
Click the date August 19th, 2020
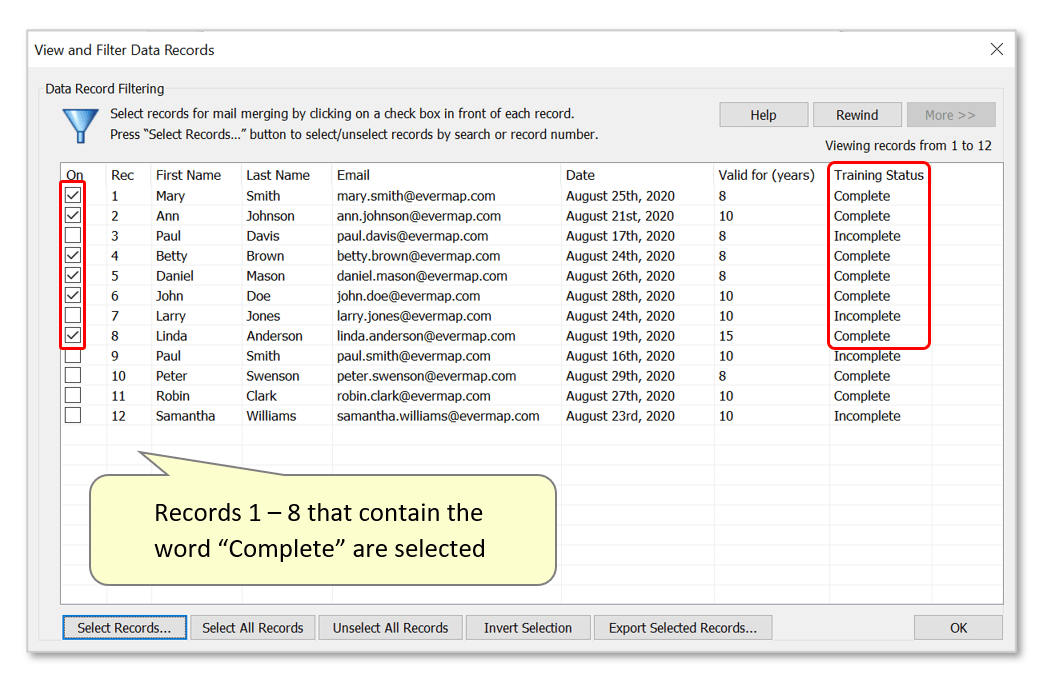pos(620,336)
